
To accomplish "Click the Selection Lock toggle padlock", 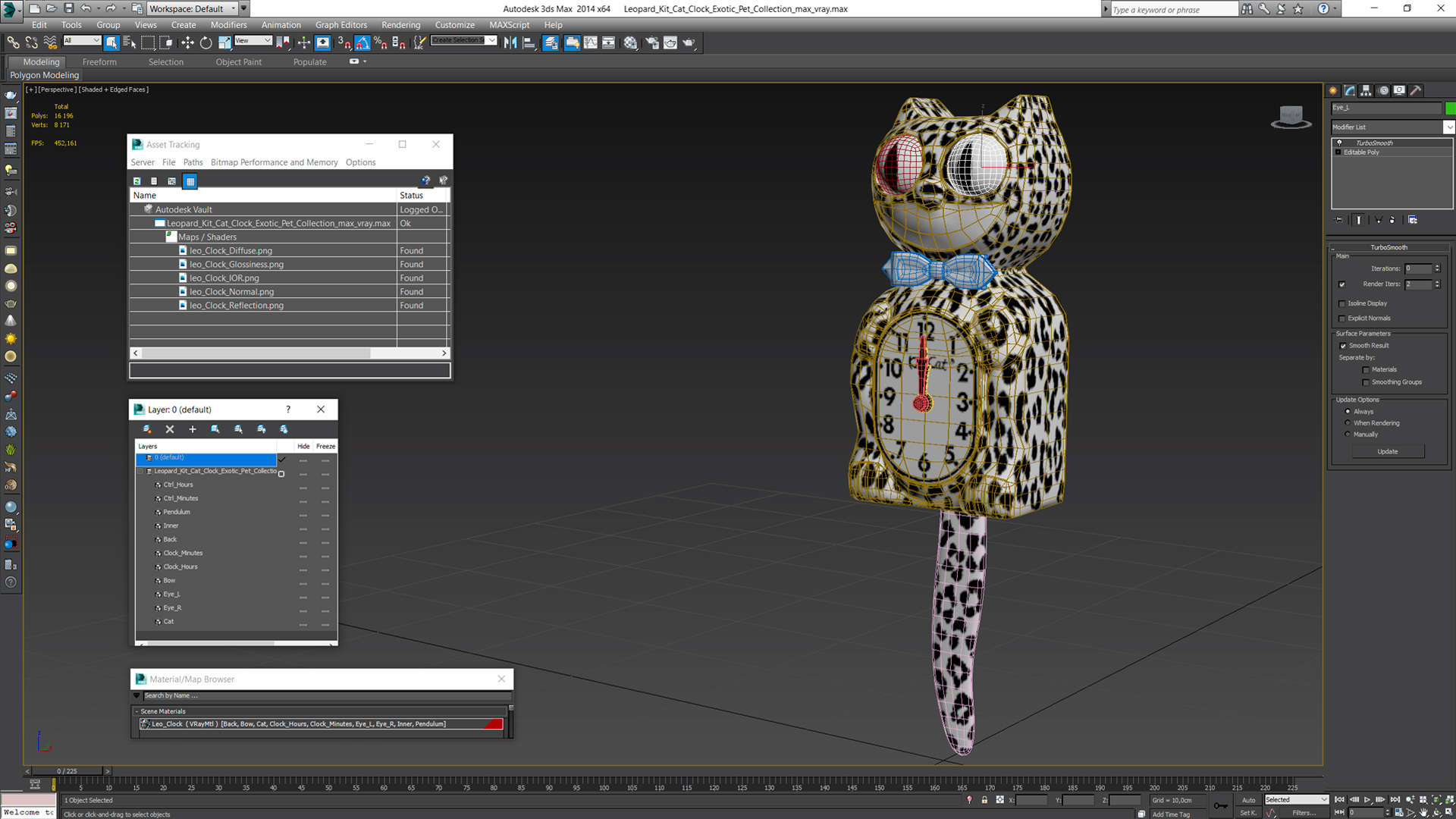I will coord(984,800).
